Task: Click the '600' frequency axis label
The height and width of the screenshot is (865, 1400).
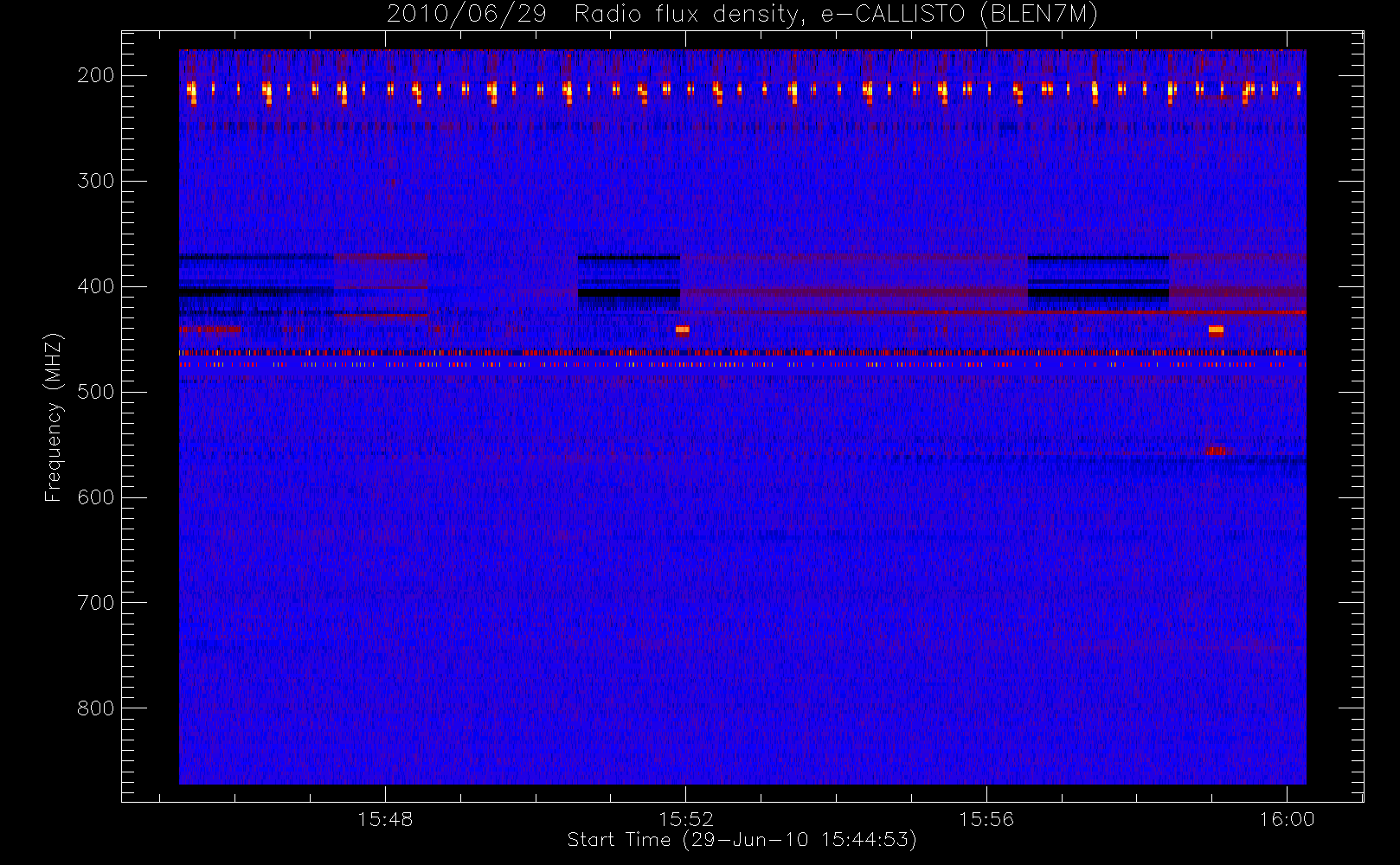Action: tap(96, 497)
